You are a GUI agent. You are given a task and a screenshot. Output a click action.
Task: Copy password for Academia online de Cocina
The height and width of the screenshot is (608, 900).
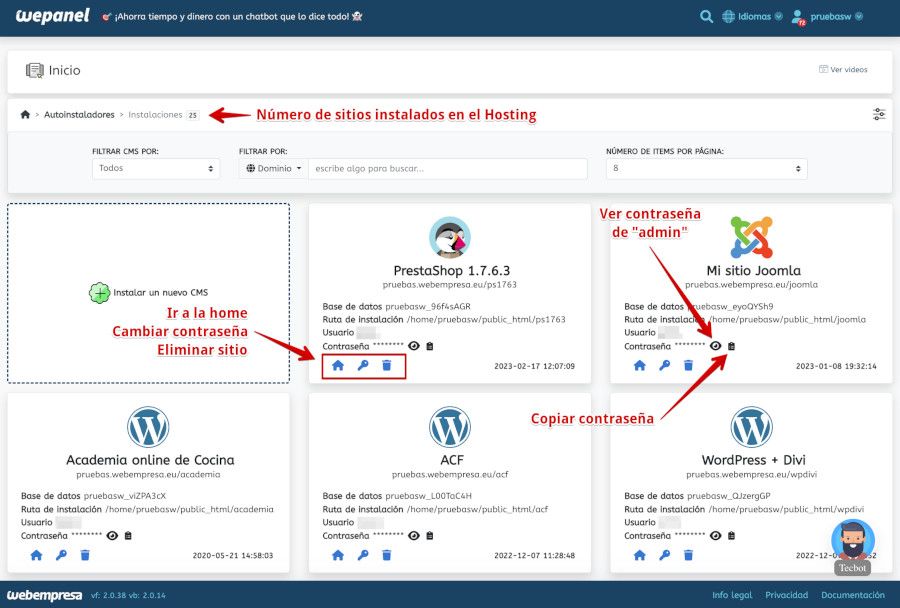tap(128, 535)
